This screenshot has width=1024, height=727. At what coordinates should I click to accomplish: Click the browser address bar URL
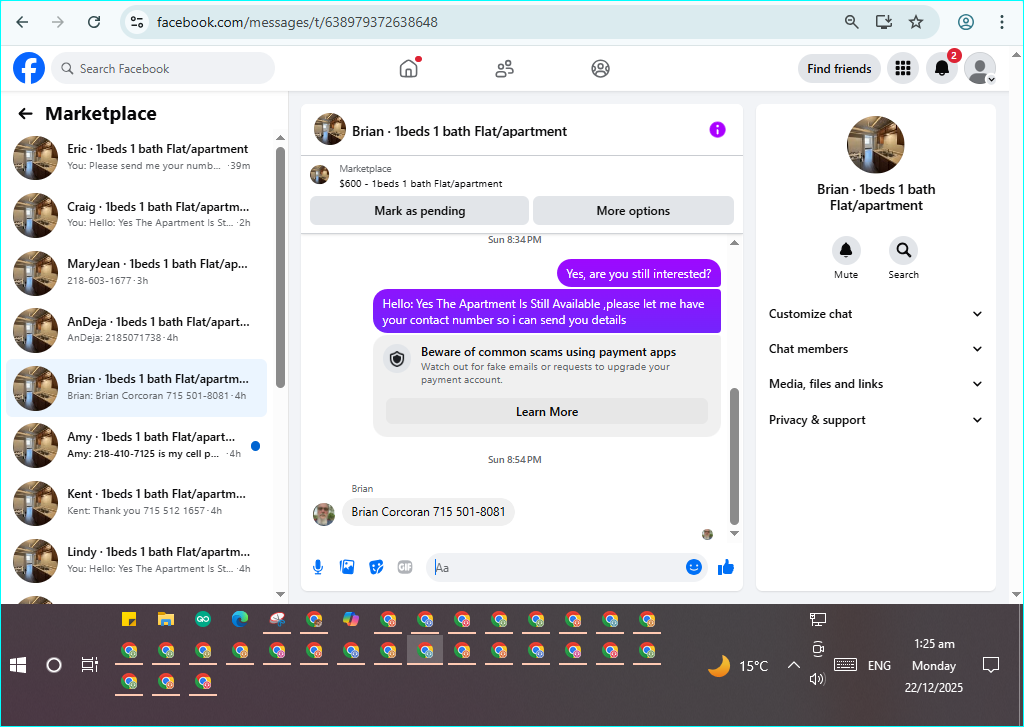(297, 22)
